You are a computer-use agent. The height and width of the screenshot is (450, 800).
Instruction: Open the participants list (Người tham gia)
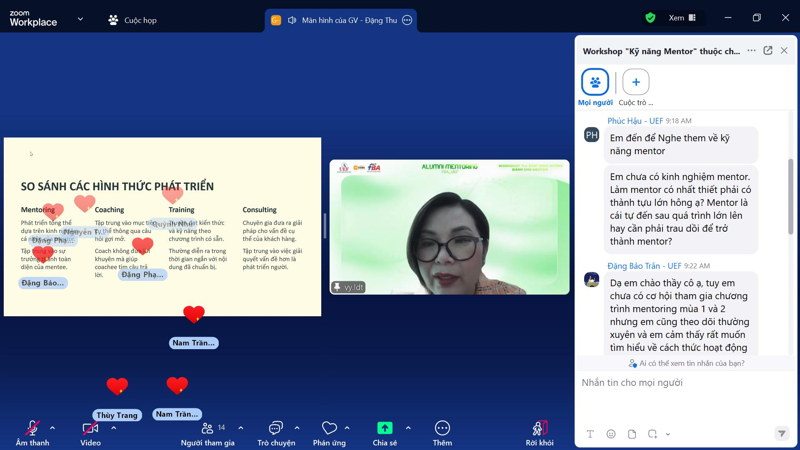click(207, 428)
